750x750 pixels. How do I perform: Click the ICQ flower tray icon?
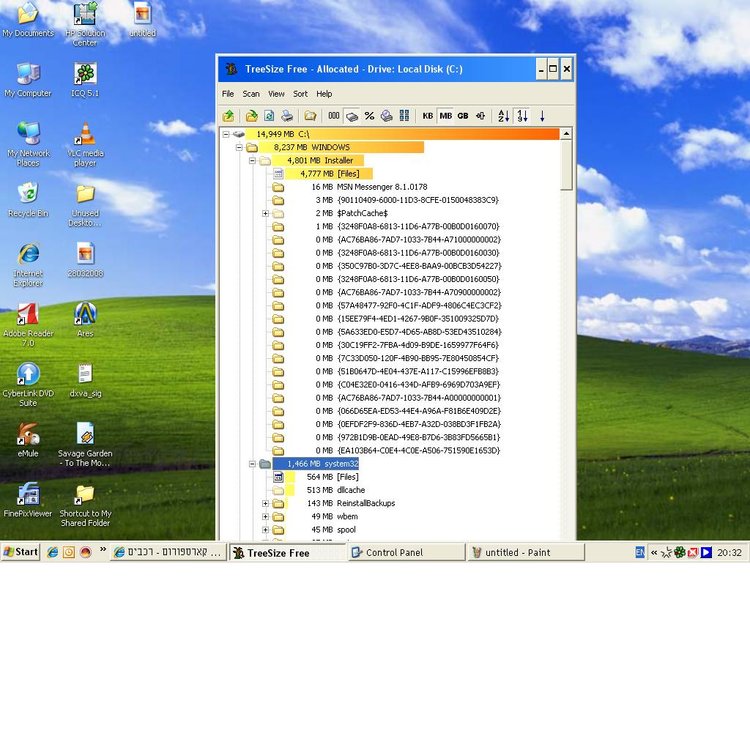point(679,552)
